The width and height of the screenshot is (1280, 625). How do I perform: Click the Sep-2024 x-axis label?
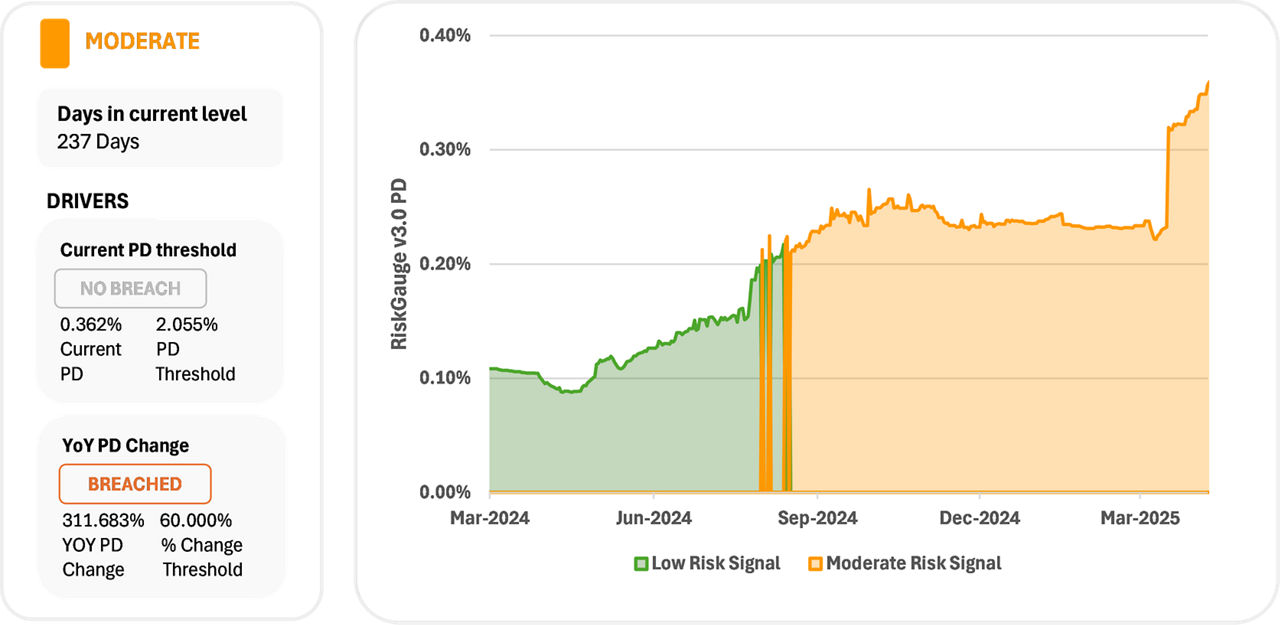pos(816,518)
